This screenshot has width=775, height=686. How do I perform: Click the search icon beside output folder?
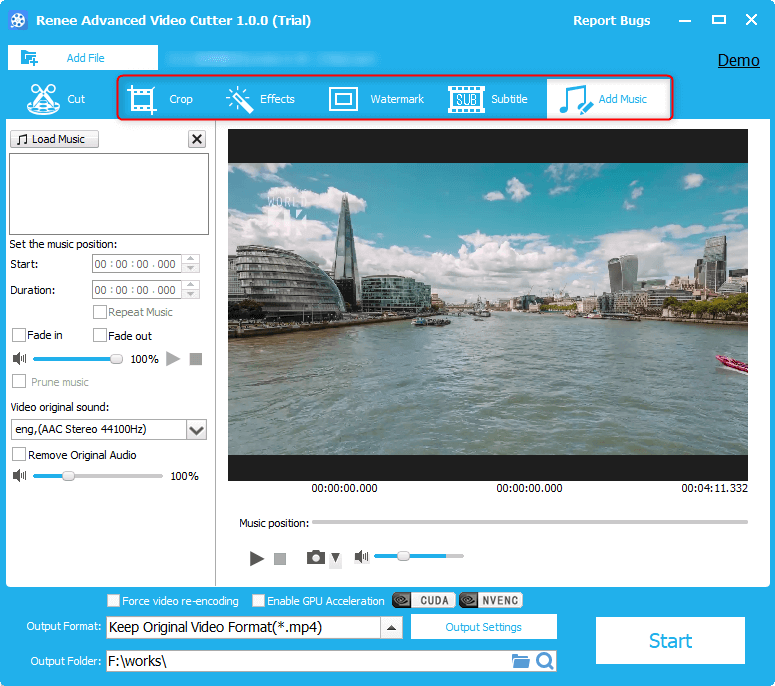click(x=545, y=661)
